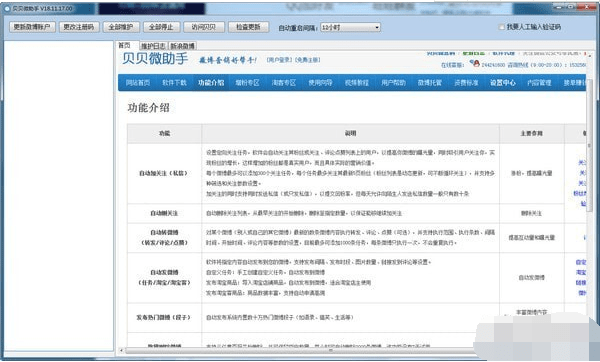This screenshot has width=600, height=362.
Task: Click the page's vertical scrollbar
Action: coord(589,145)
